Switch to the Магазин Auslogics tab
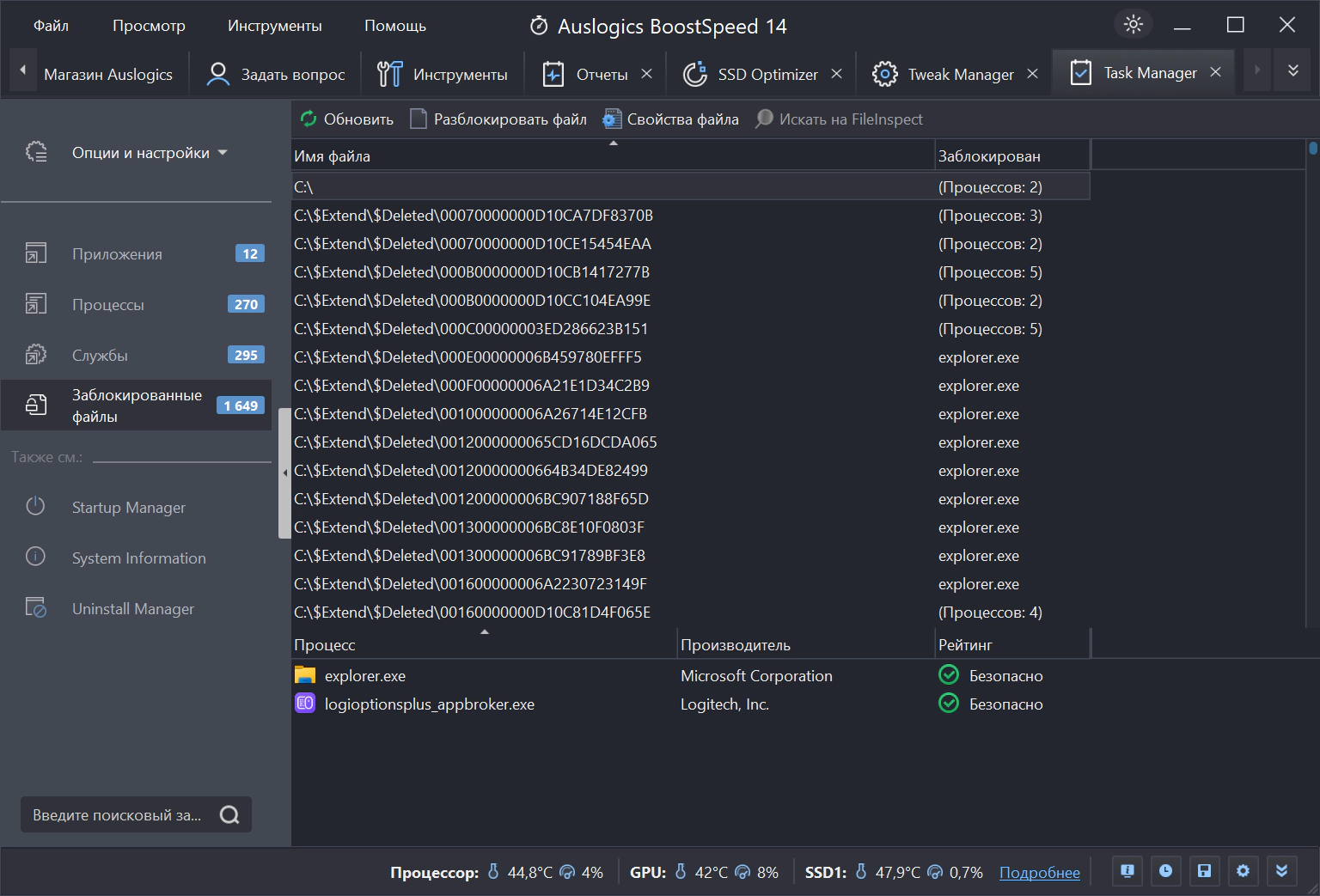 coord(108,75)
